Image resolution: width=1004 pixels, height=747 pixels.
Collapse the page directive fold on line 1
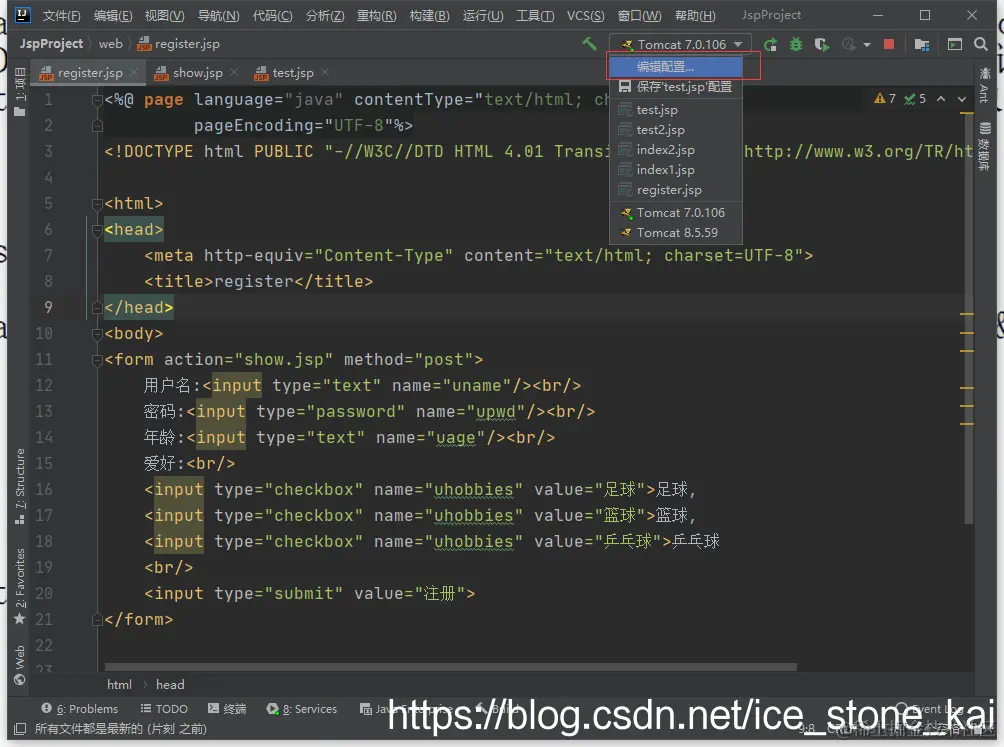pyautogui.click(x=97, y=100)
